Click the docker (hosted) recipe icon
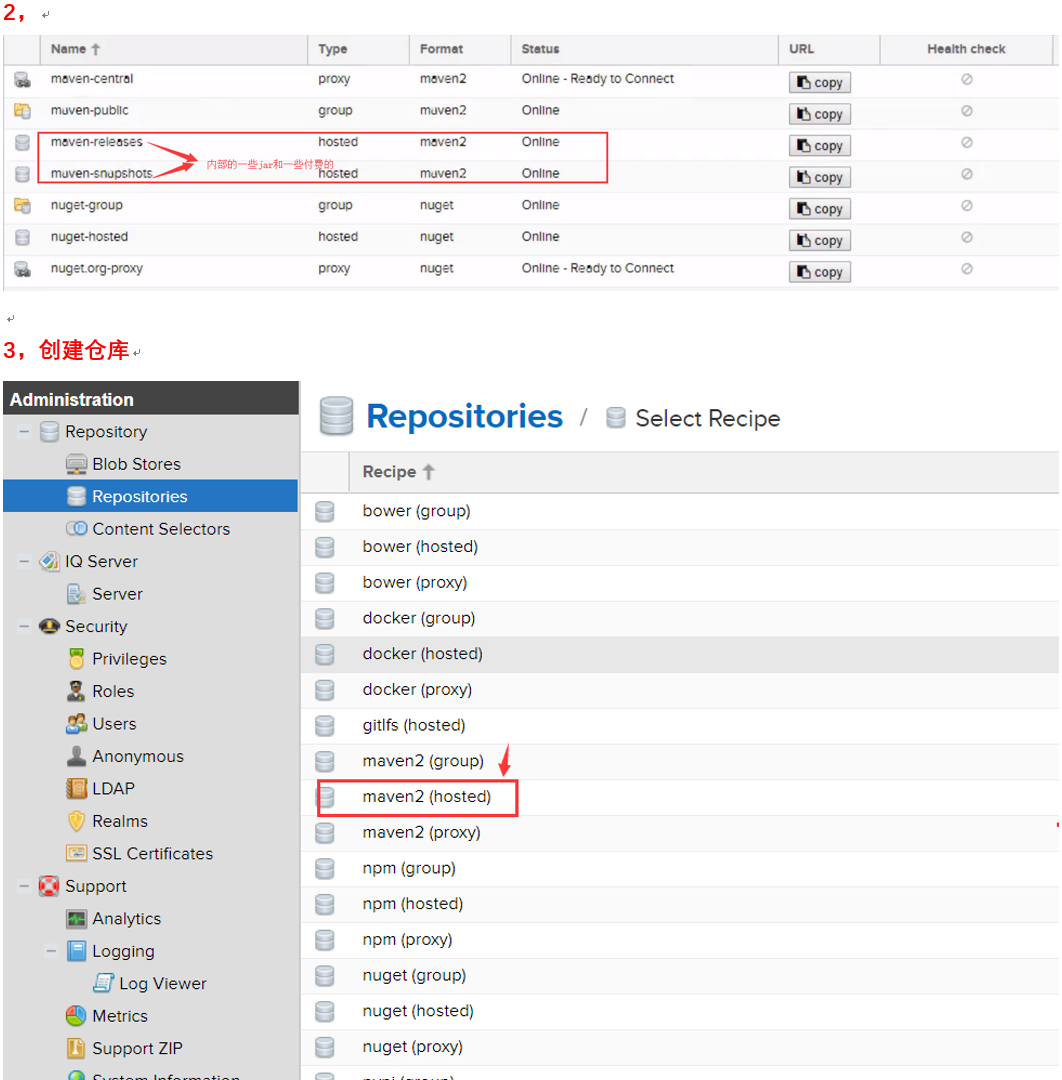The image size is (1062, 1080). [324, 654]
